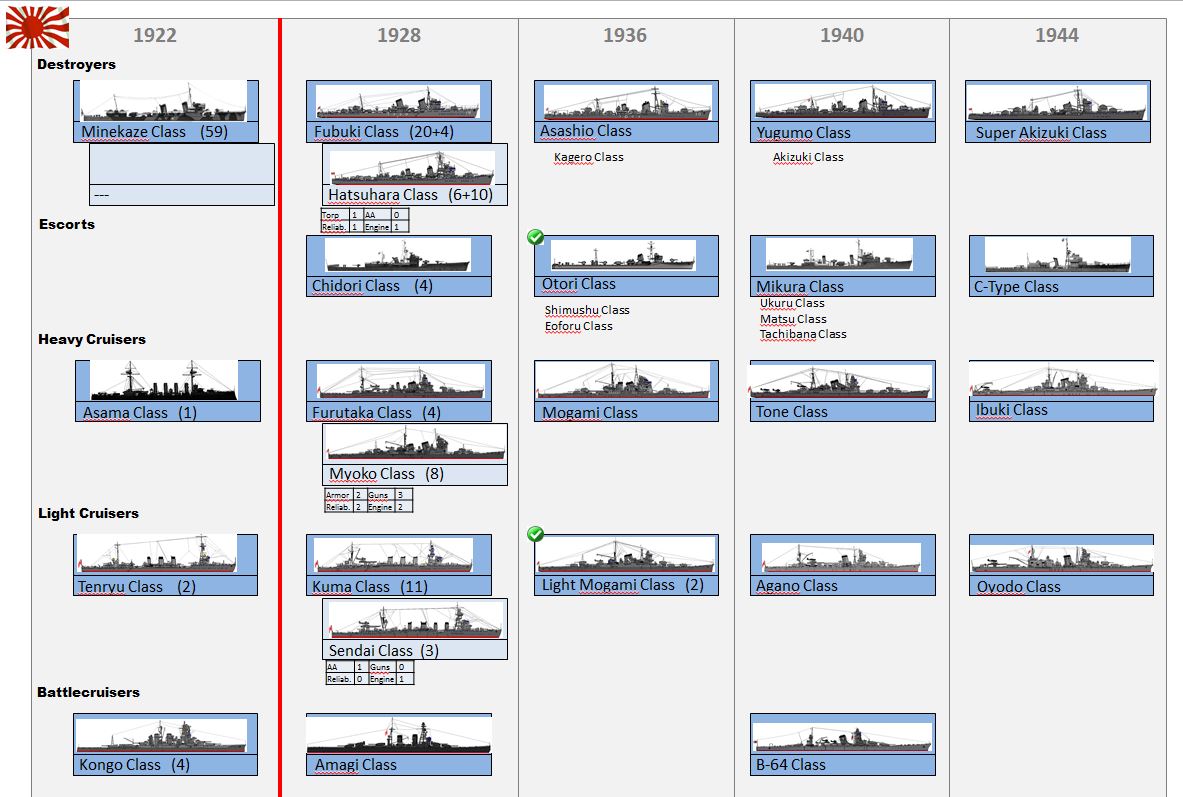This screenshot has width=1183, height=797.
Task: Click the Super Akizuki Class ship image
Action: pos(1058,103)
